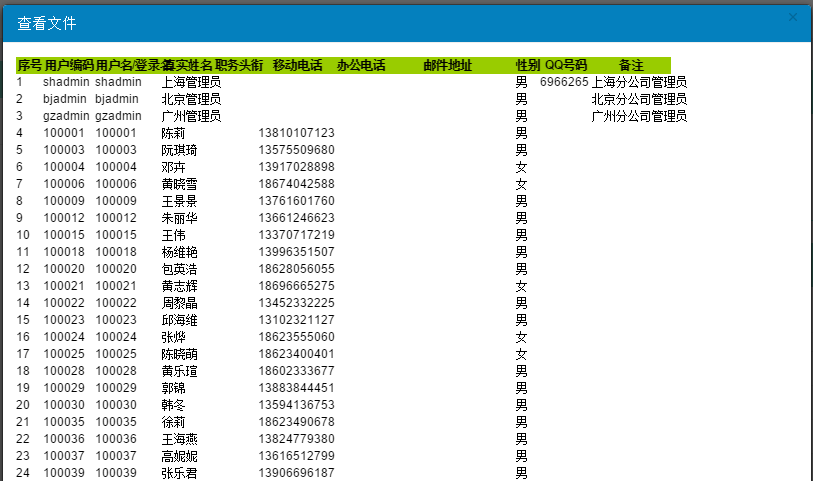The image size is (813, 481).
Task: Click phone number 13810107123
Action: point(297,133)
